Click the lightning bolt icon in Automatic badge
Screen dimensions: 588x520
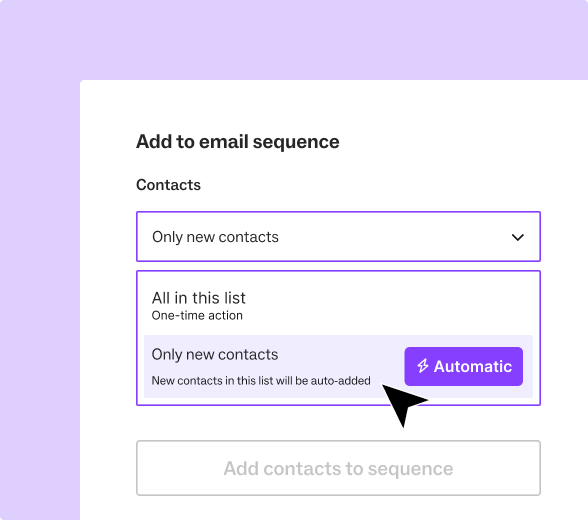423,366
